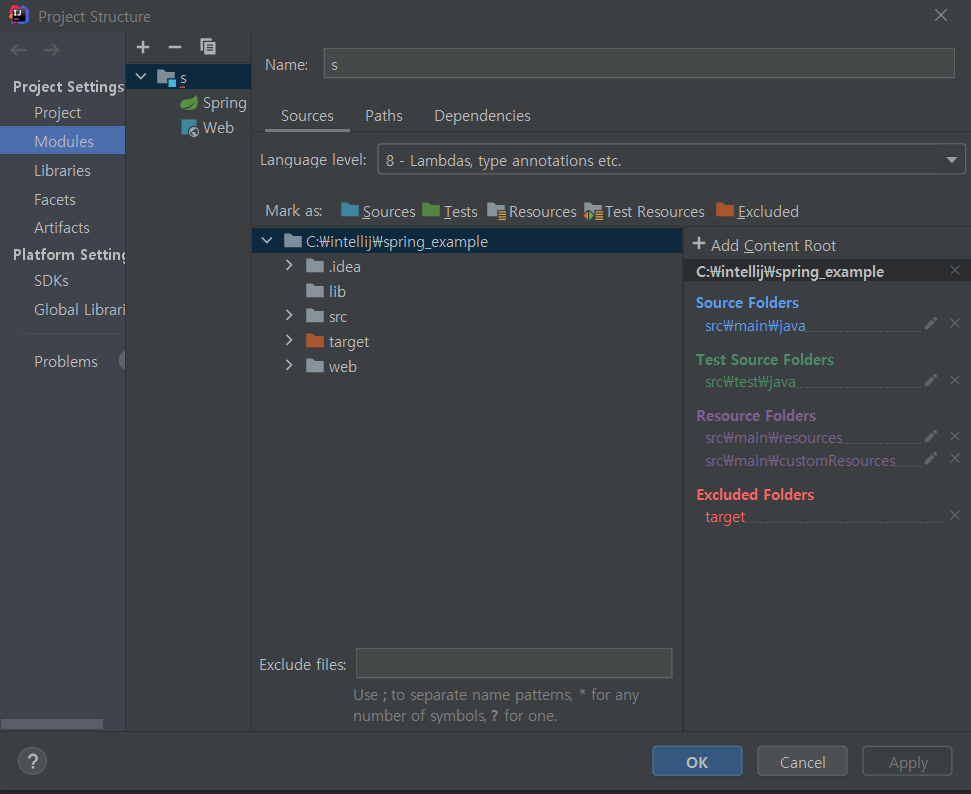Switch to the Paths tab
The height and width of the screenshot is (794, 971).
(x=384, y=115)
